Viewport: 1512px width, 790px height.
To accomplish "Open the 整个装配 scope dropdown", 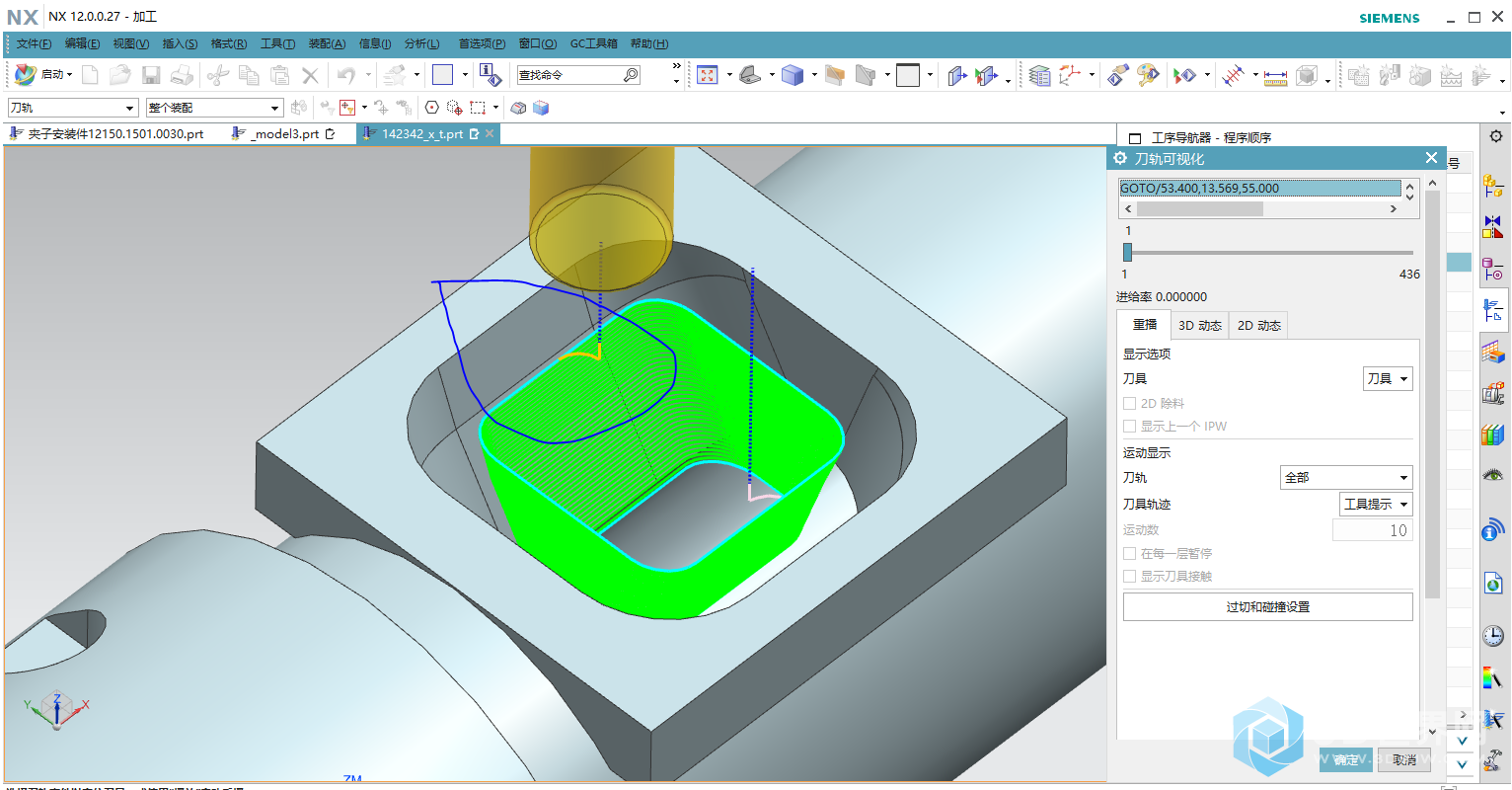I will pyautogui.click(x=215, y=108).
